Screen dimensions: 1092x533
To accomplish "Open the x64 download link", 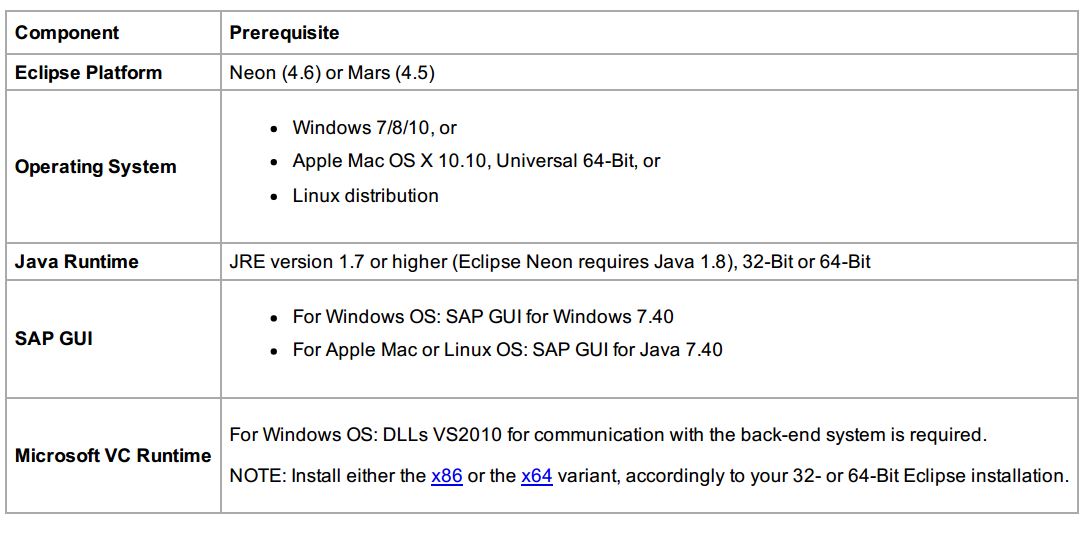I will coord(536,477).
